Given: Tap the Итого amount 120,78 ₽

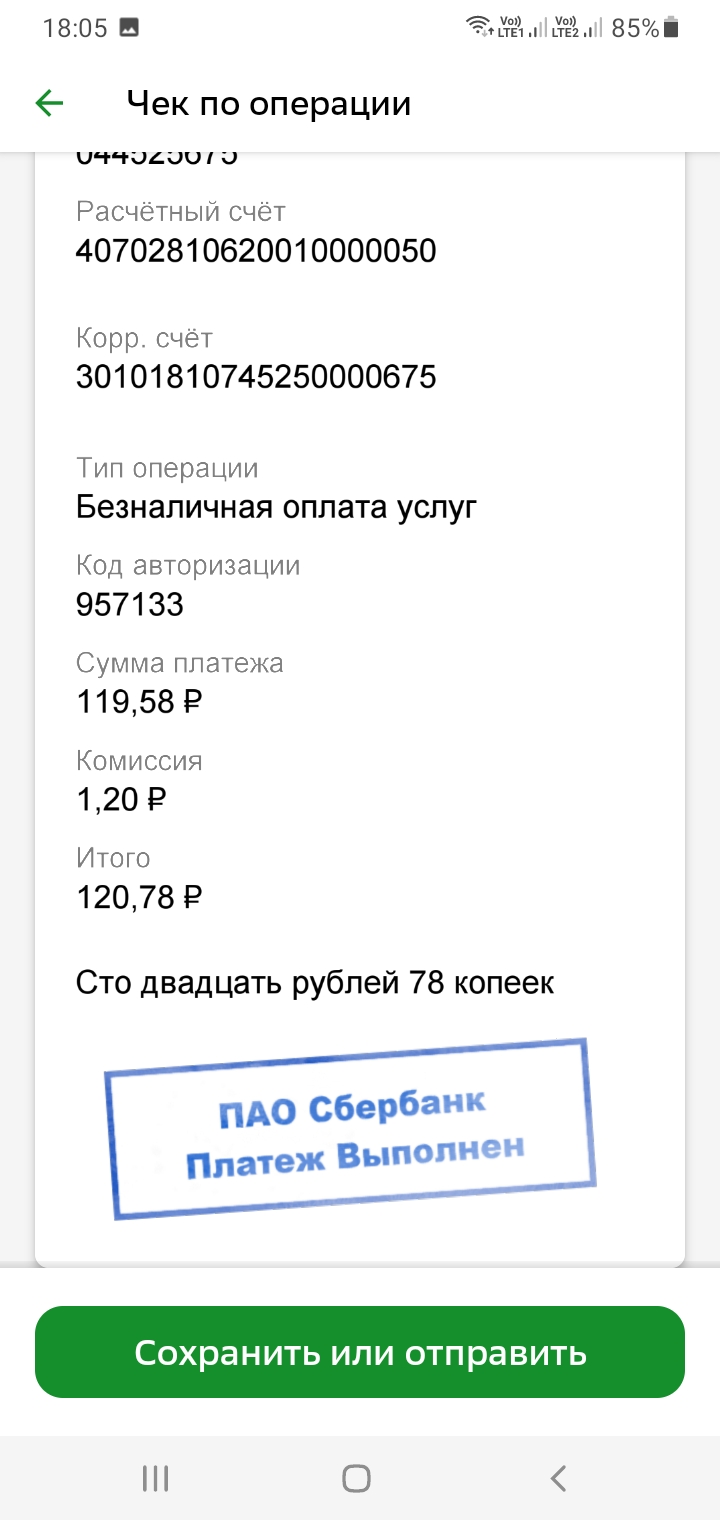Looking at the screenshot, I should coord(139,897).
